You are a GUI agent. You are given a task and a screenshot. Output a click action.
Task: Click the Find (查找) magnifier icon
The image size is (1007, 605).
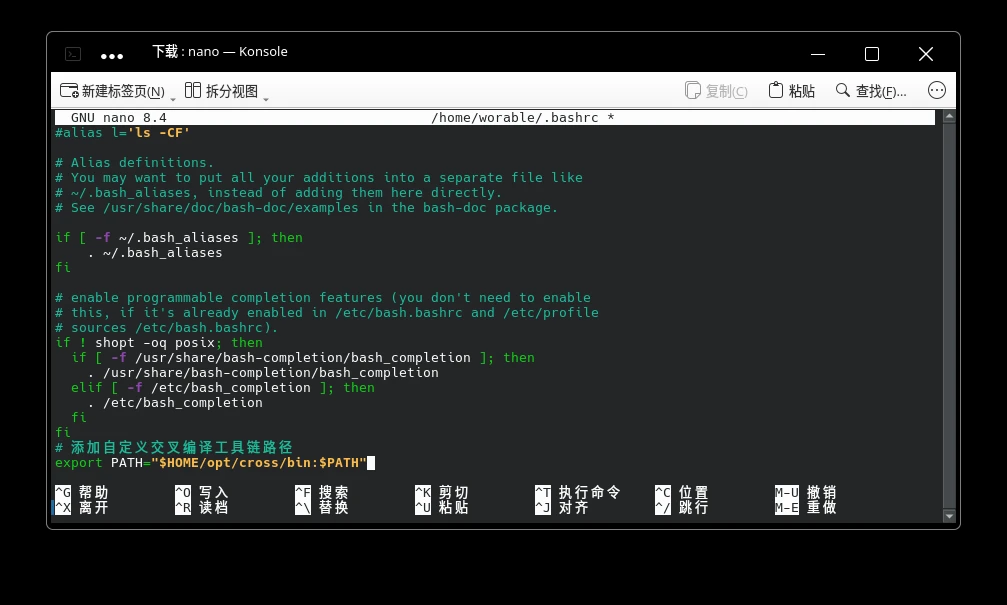tap(843, 91)
